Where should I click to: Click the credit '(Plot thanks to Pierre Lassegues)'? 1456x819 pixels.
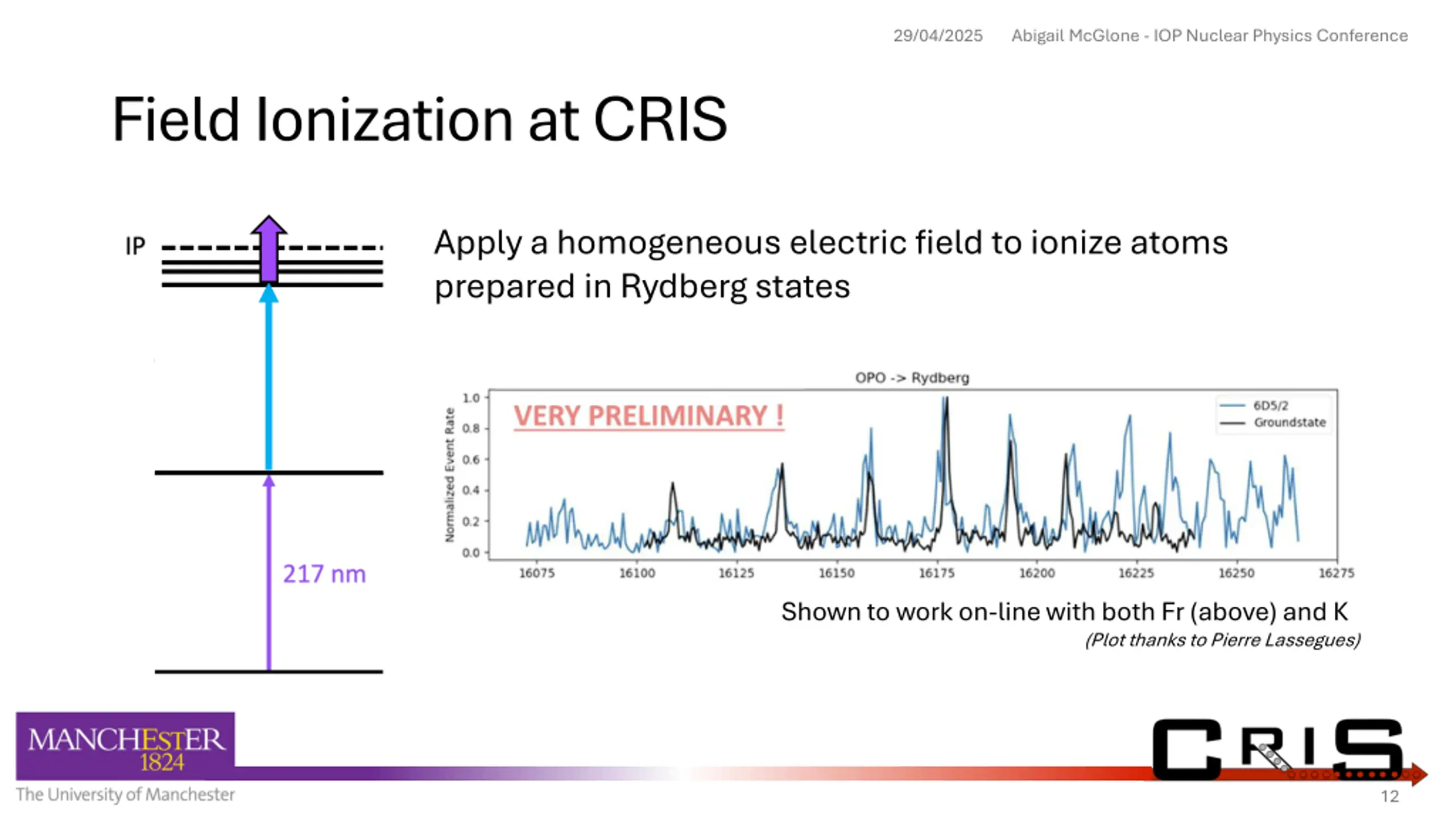click(x=1223, y=640)
